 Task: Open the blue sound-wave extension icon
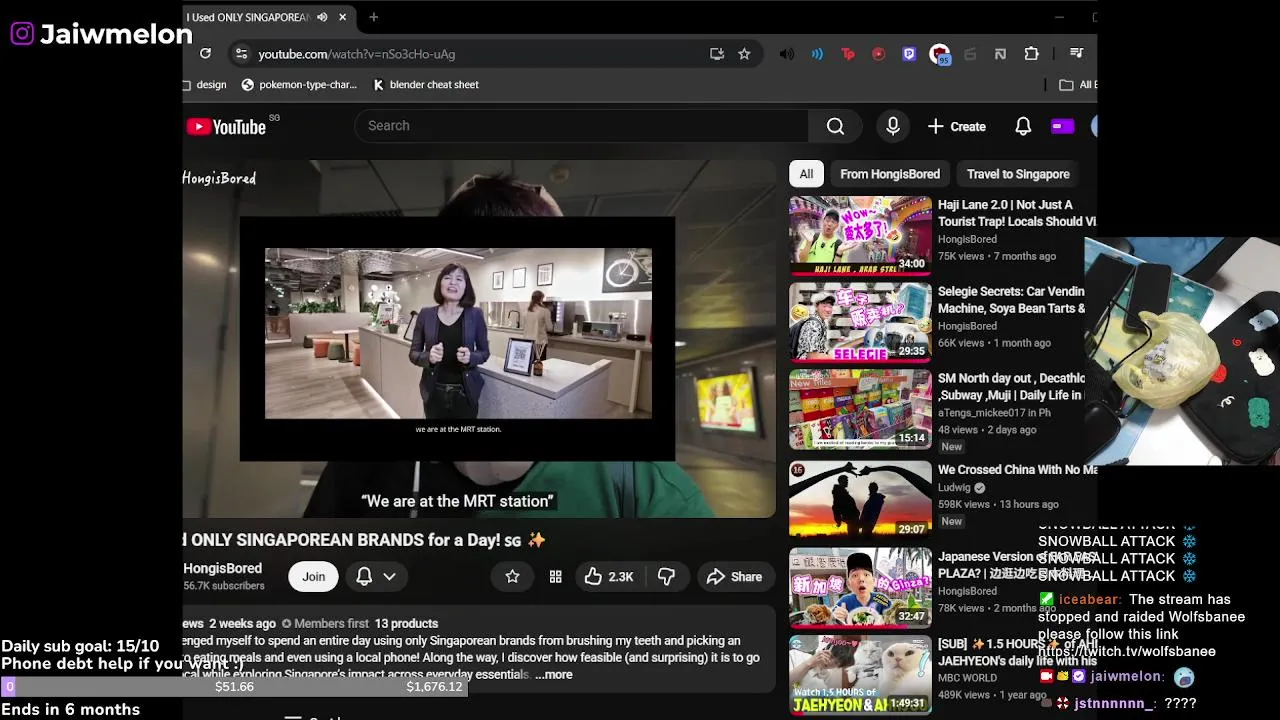817,54
